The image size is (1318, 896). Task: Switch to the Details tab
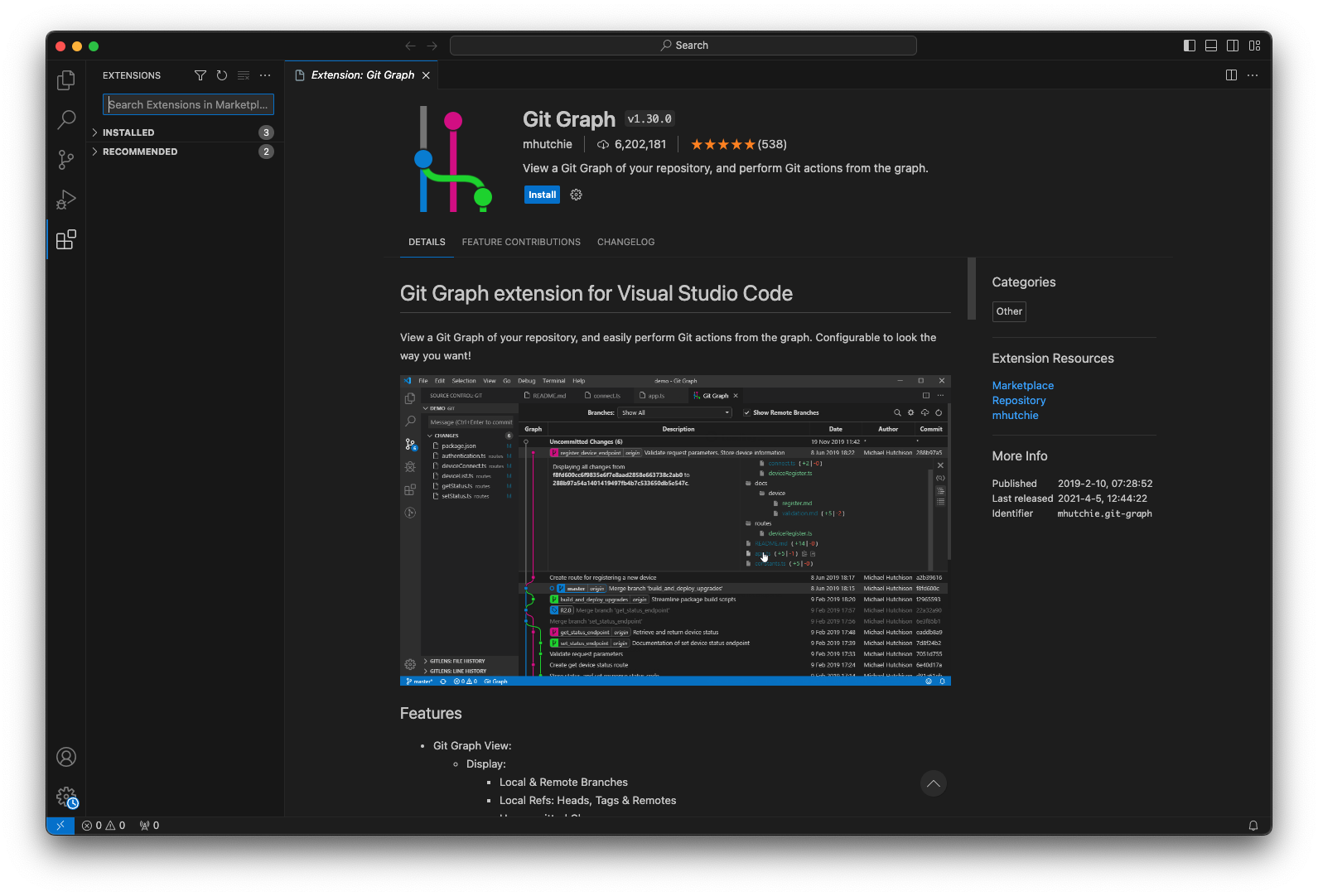click(x=427, y=242)
